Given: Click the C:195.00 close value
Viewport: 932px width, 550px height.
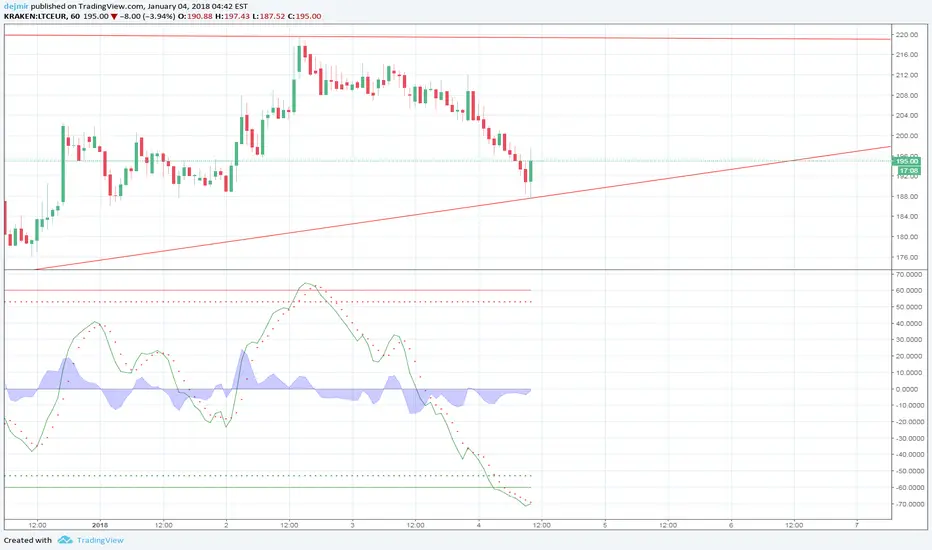Looking at the screenshot, I should click(x=304, y=16).
